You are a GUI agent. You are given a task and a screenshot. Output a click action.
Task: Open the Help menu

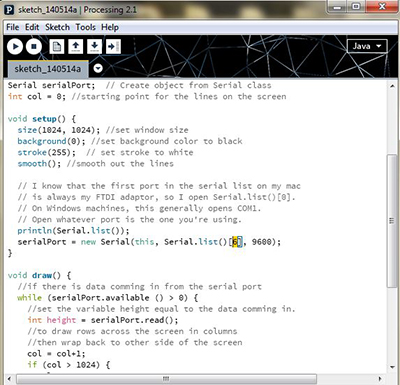point(110,27)
